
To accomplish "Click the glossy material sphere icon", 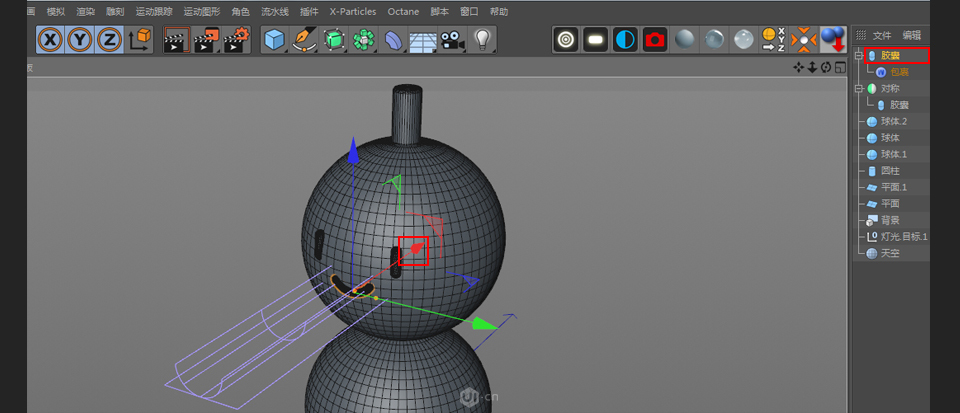I will click(714, 40).
